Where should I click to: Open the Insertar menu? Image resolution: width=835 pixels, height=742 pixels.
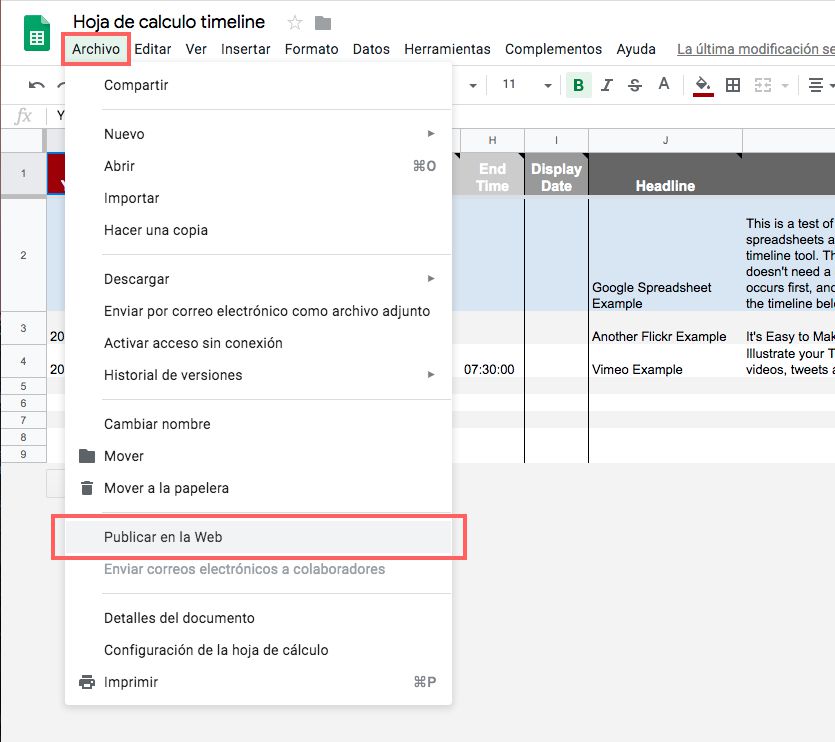245,49
